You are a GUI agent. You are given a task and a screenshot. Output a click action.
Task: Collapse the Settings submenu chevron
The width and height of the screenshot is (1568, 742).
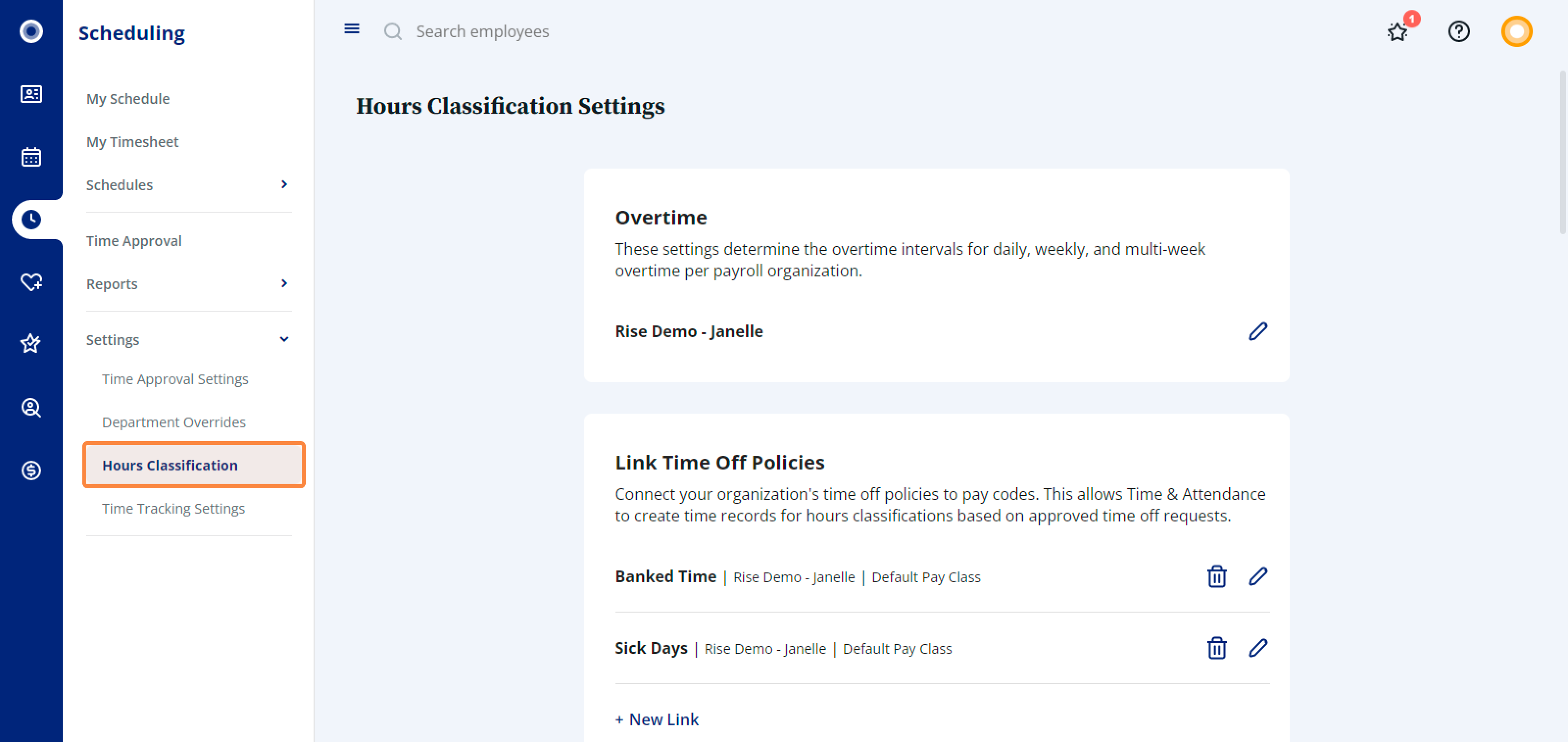284,340
